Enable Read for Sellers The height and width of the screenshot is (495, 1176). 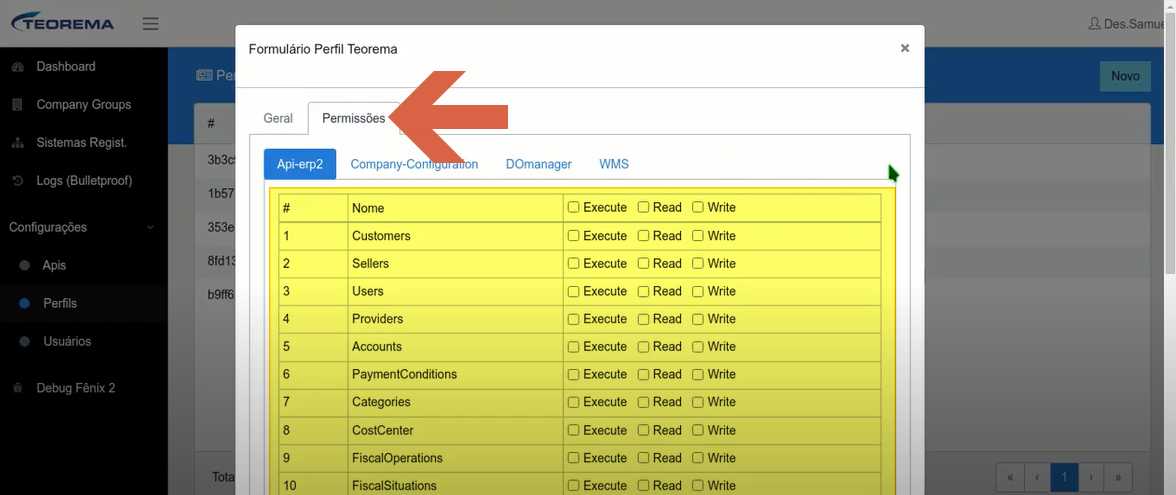644,263
